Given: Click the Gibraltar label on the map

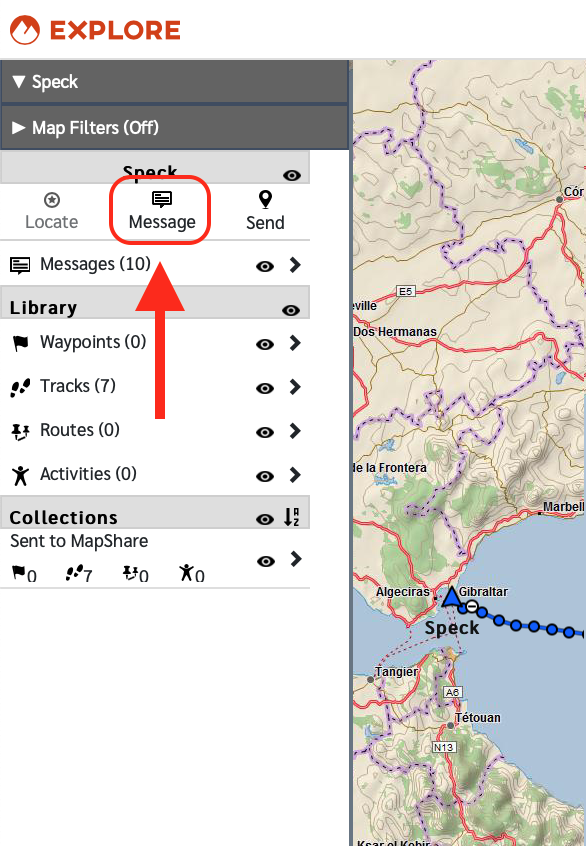Looking at the screenshot, I should 483,592.
